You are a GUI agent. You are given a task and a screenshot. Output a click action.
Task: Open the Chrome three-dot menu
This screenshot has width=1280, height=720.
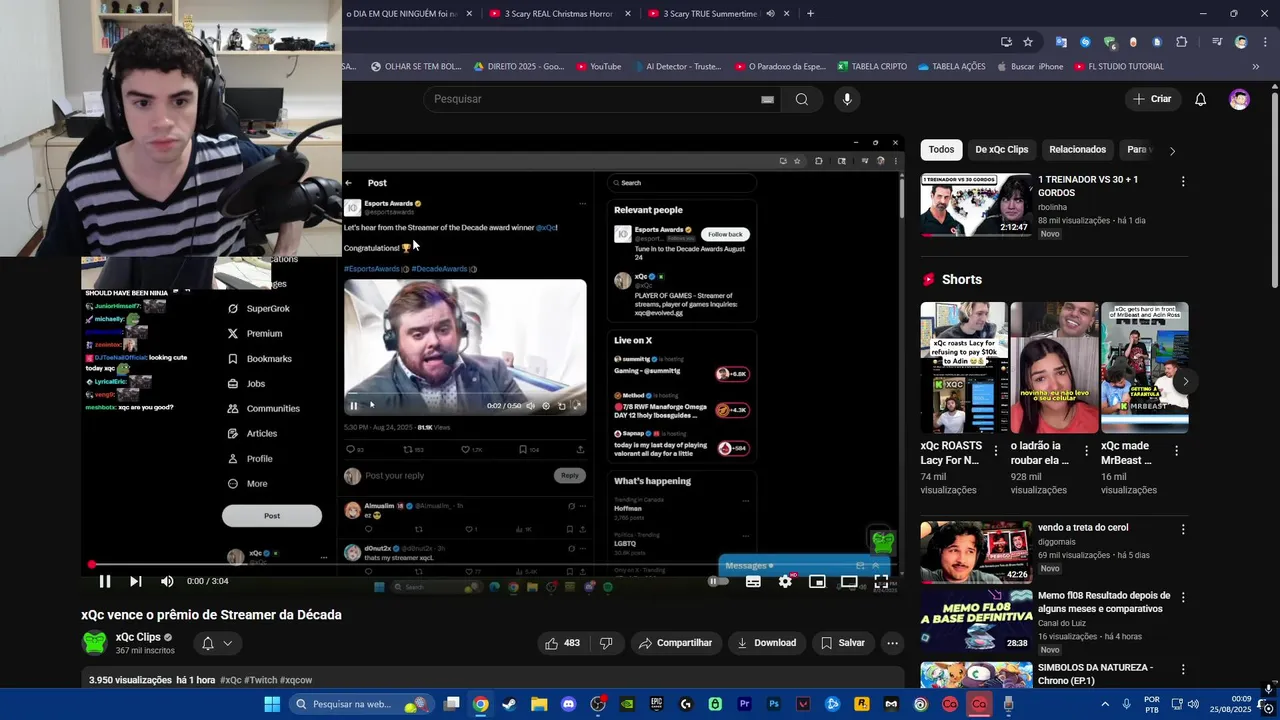click(x=1264, y=42)
